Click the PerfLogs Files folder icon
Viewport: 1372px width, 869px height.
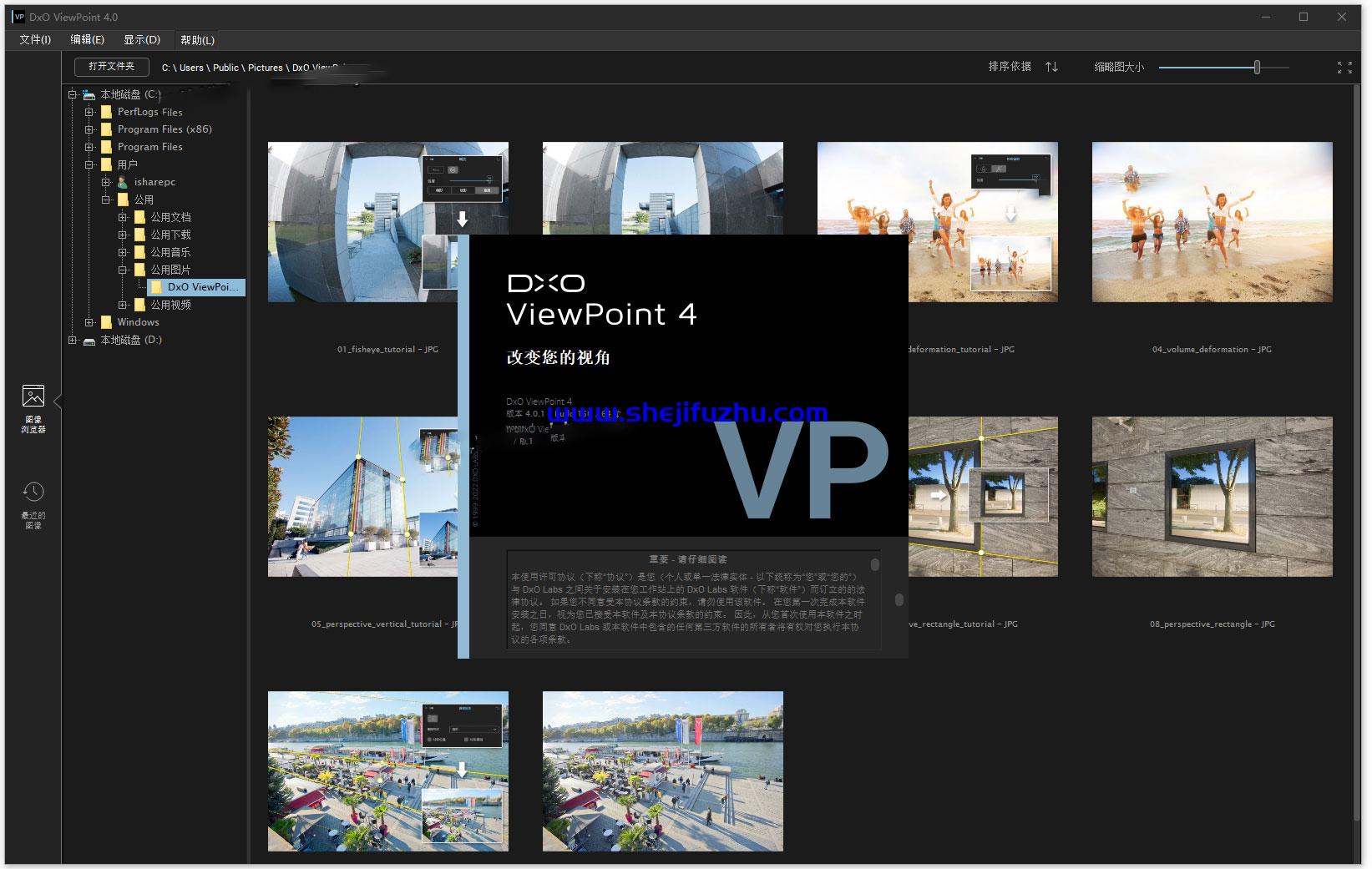point(106,112)
